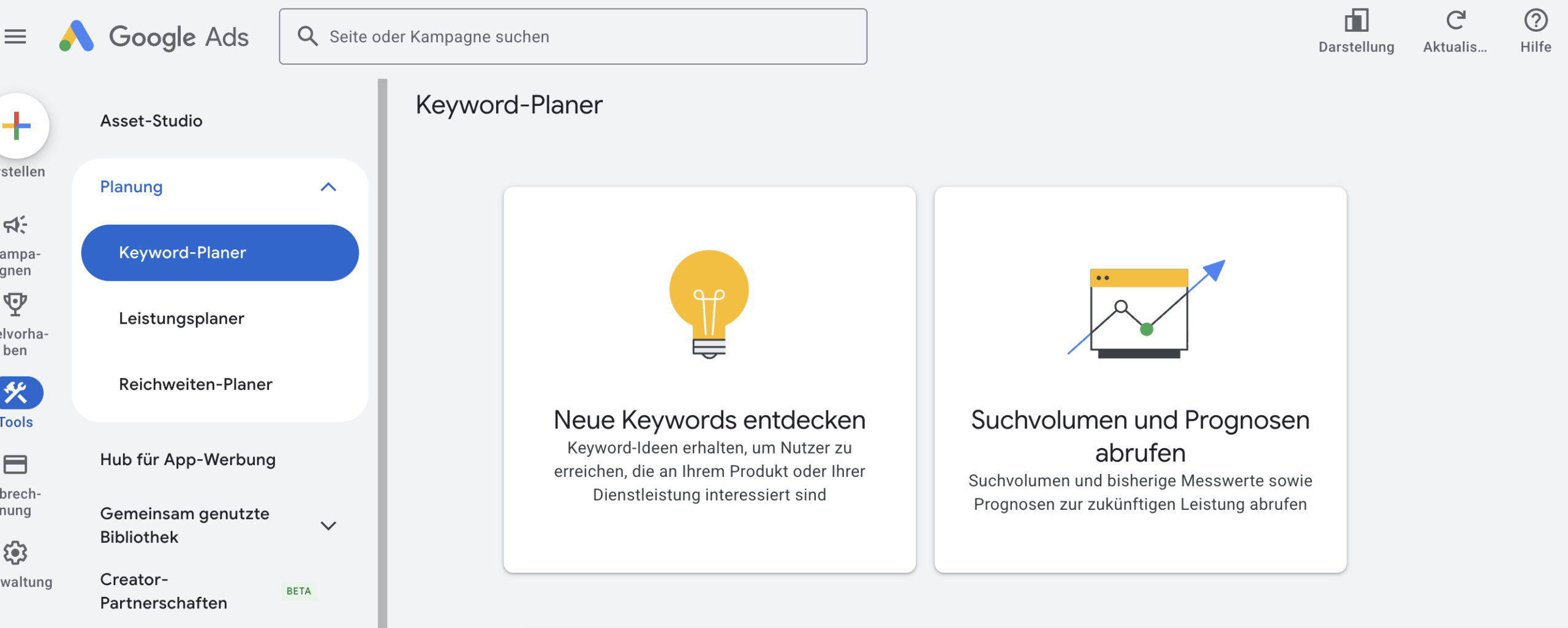Open Campaigns via megaphone icon
This screenshot has width=1568, height=628.
pos(15,225)
